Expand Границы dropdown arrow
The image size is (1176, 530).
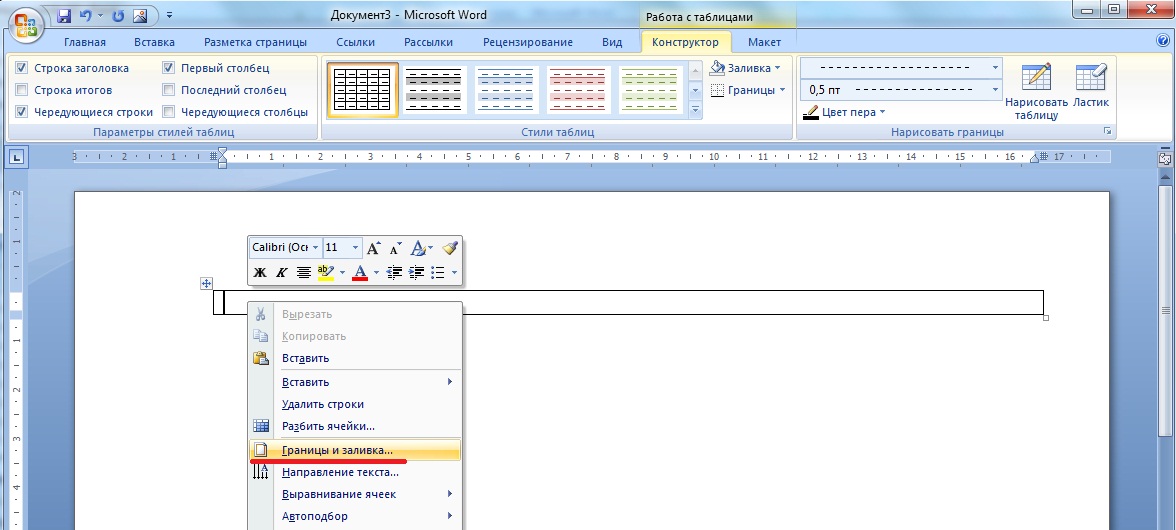782,90
